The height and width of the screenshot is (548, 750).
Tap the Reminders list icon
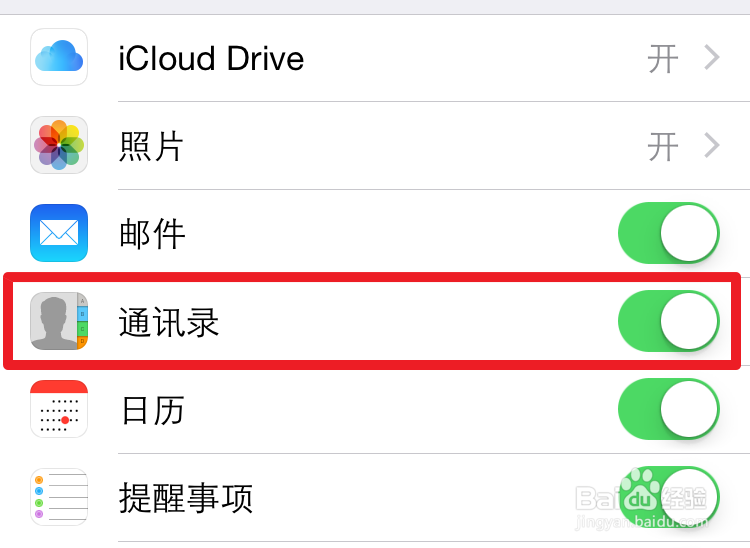point(59,497)
